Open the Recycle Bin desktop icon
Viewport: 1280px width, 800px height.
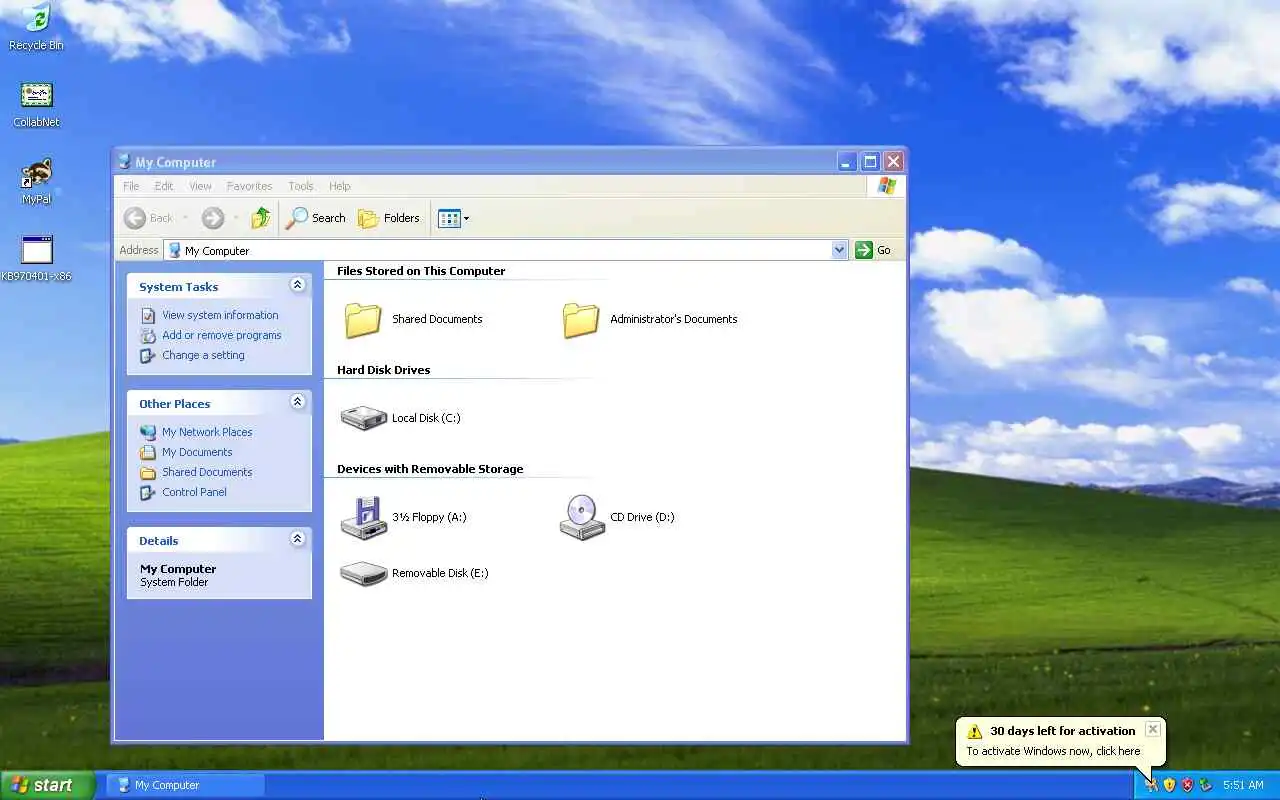tap(36, 27)
